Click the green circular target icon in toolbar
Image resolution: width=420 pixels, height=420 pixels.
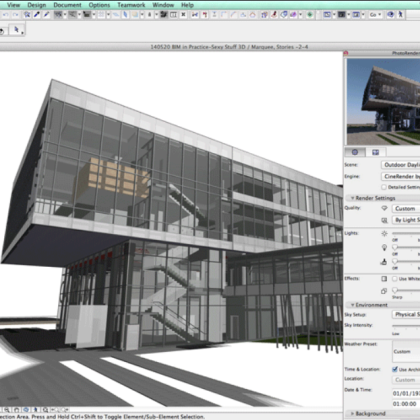click(x=310, y=15)
